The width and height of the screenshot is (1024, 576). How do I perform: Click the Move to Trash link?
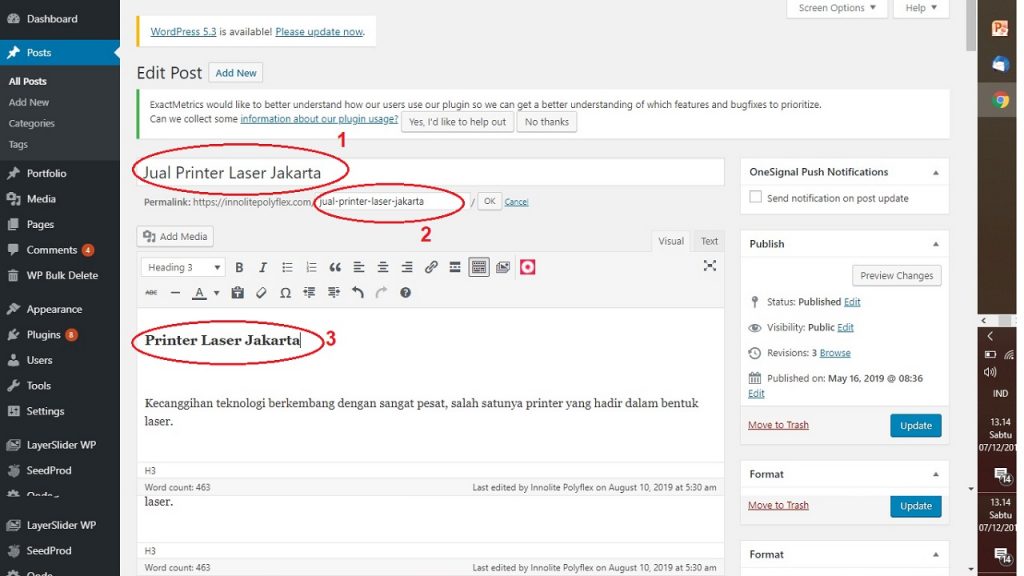778,425
